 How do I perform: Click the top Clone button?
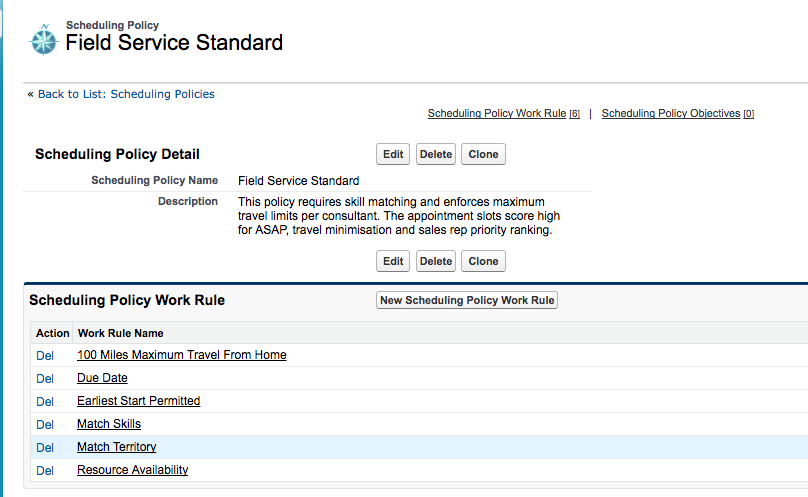point(483,154)
